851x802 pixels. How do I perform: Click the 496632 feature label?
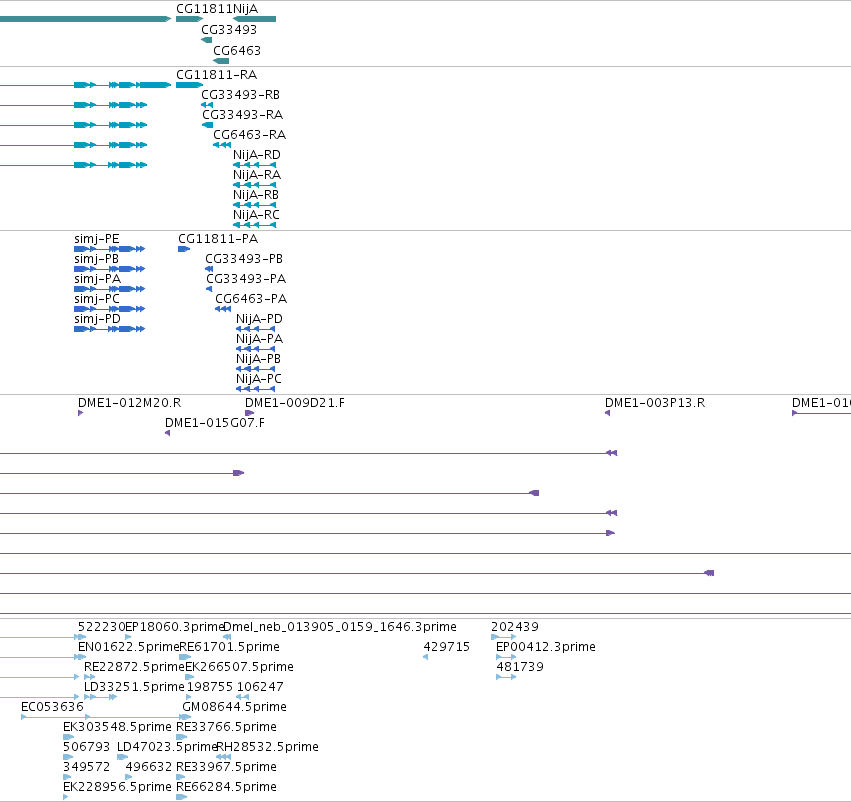149,767
